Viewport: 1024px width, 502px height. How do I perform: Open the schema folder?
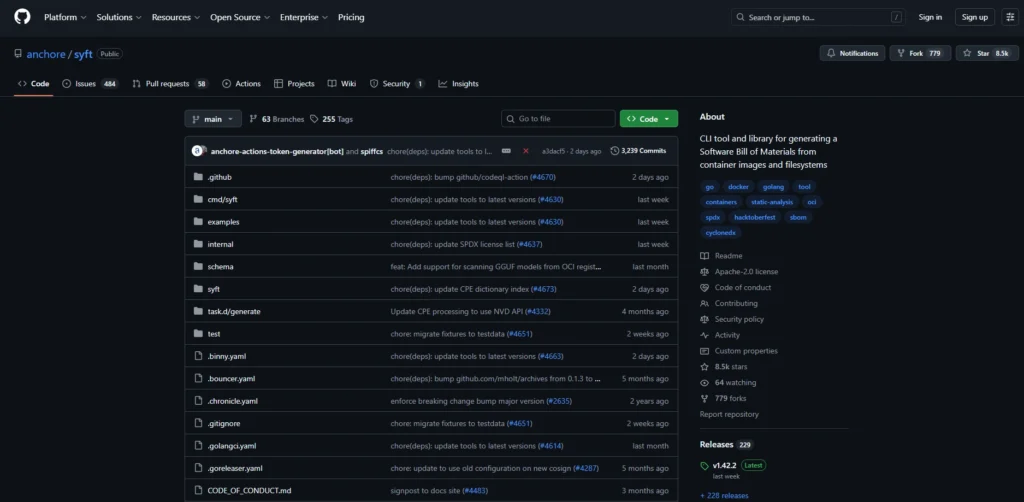[x=220, y=266]
